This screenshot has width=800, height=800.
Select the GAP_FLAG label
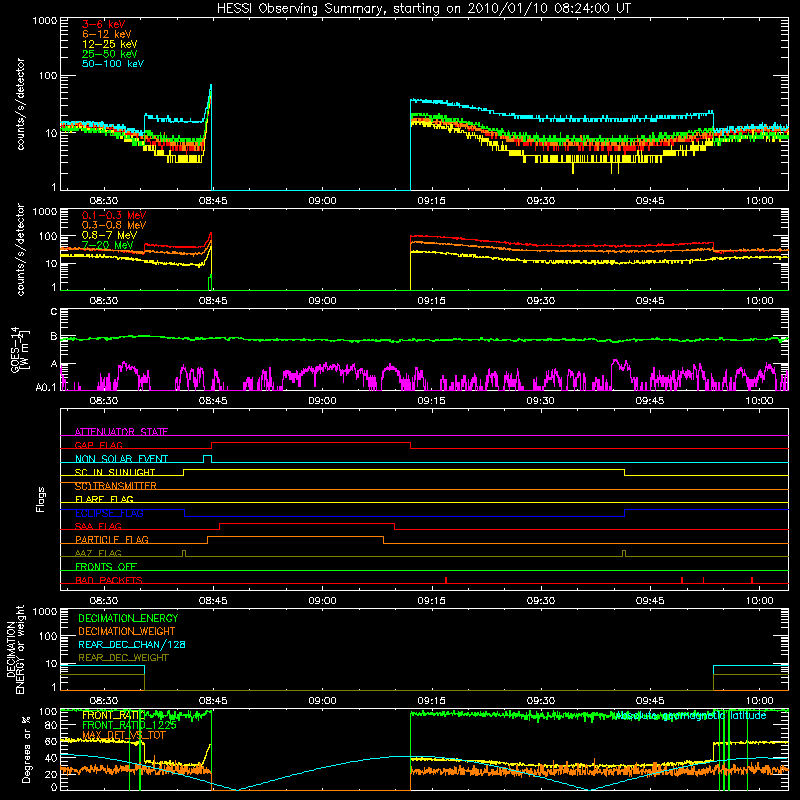pos(98,445)
